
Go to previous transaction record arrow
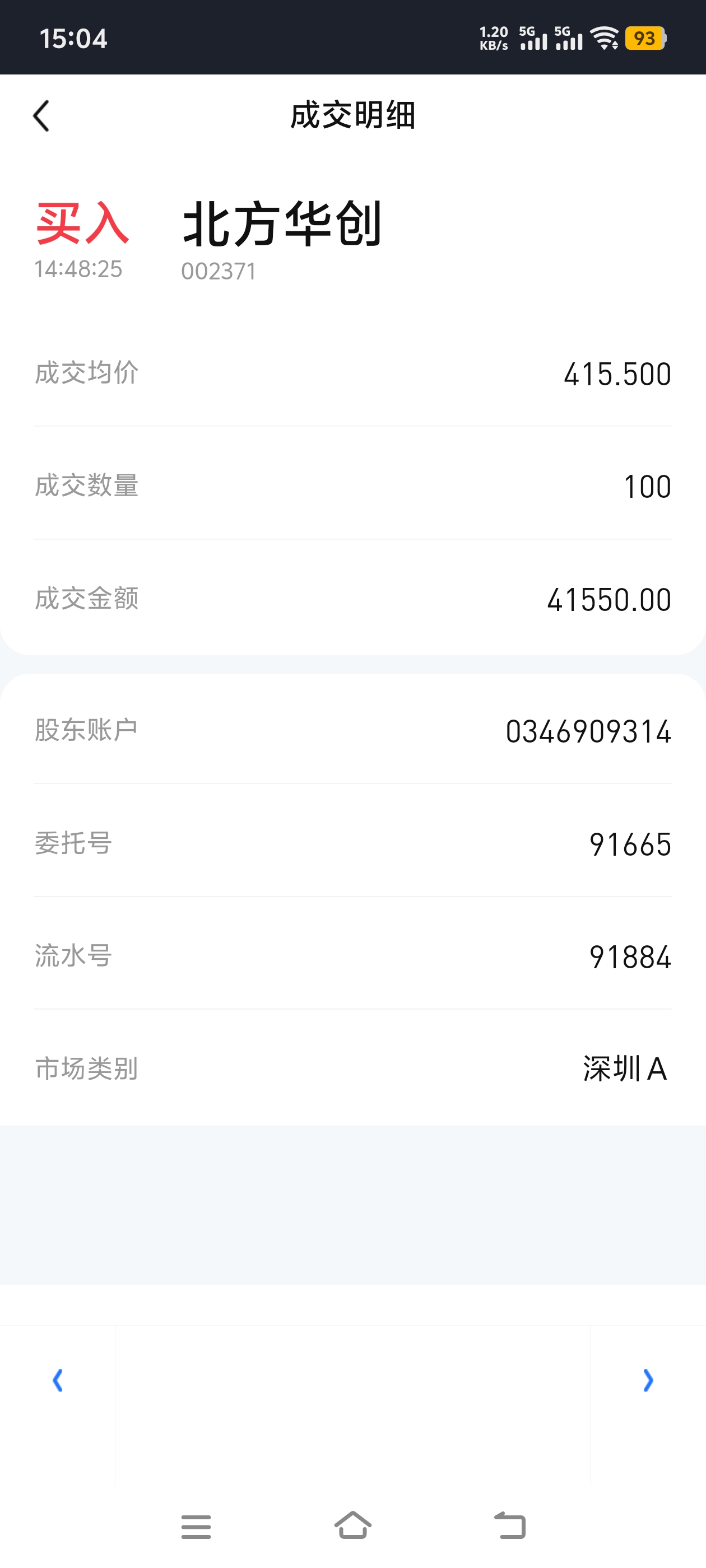coord(58,1380)
